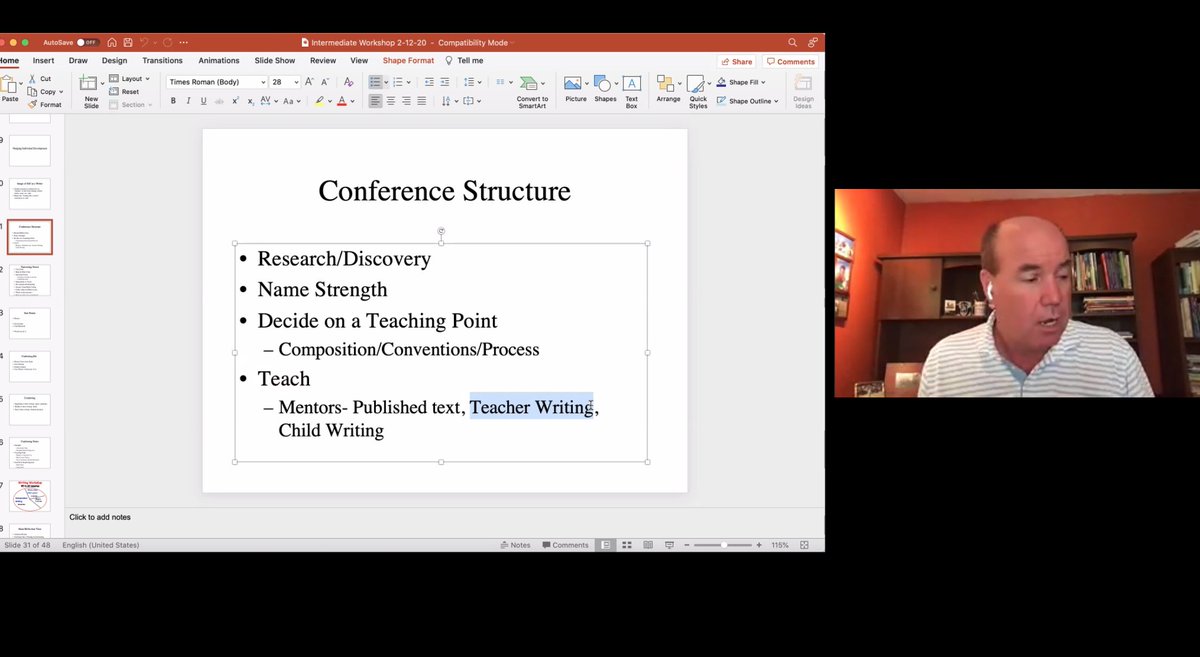Click the Copy icon
The width and height of the screenshot is (1200, 657).
point(33,92)
